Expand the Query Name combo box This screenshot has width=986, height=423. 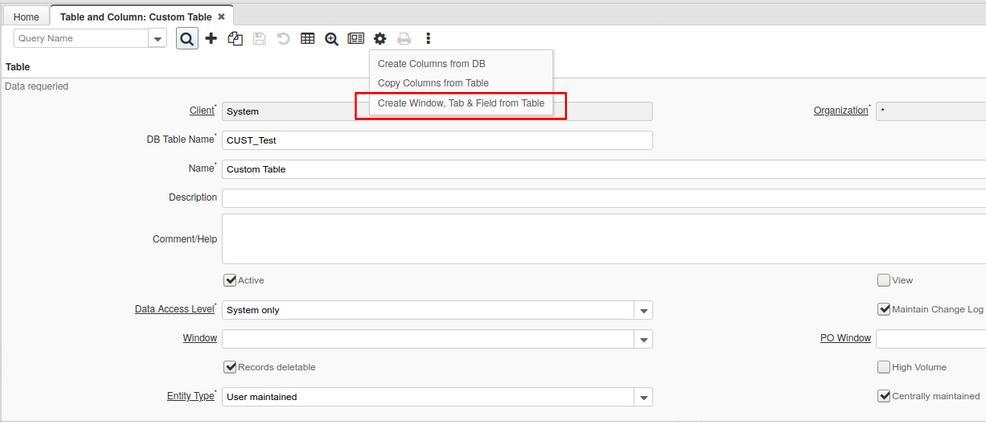point(157,38)
